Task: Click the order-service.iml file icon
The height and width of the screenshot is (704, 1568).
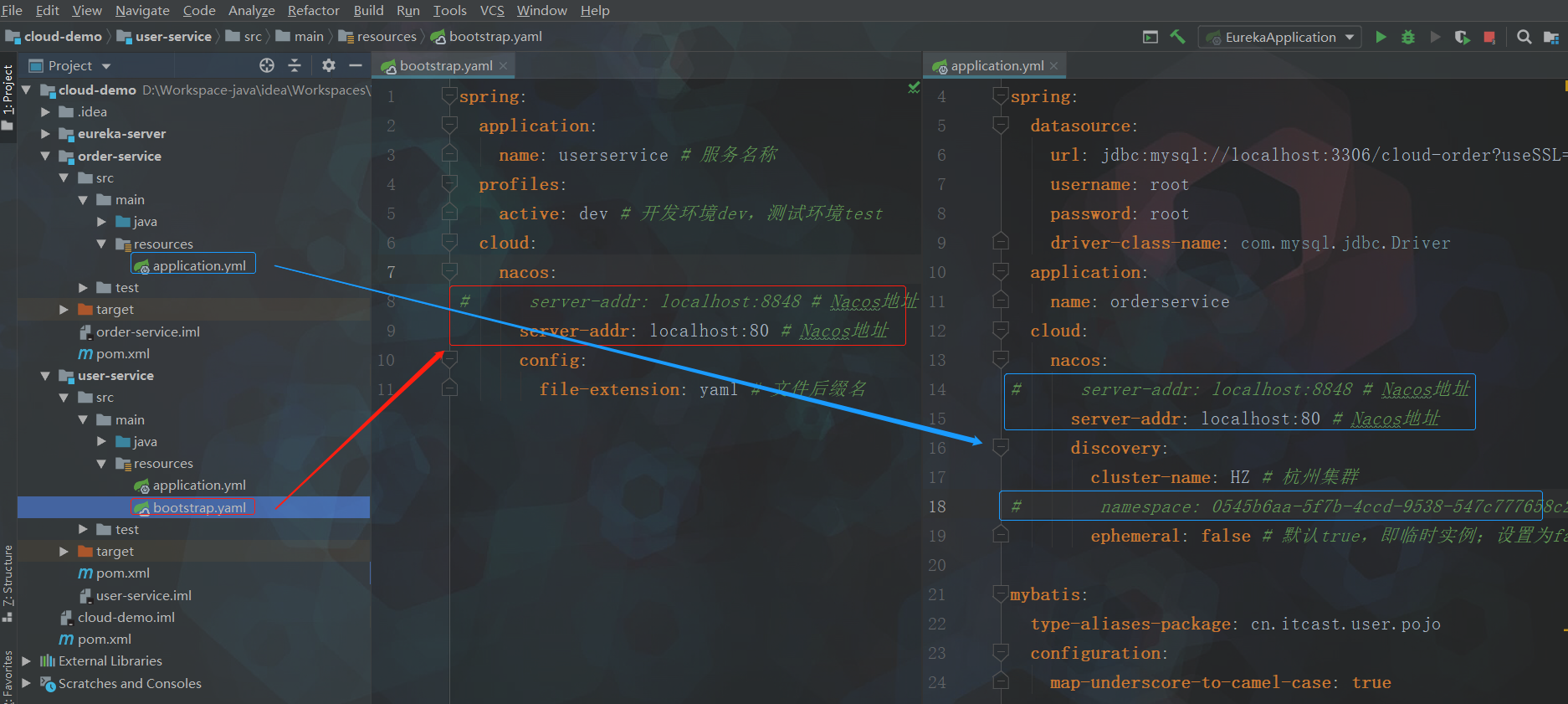Action: point(85,332)
